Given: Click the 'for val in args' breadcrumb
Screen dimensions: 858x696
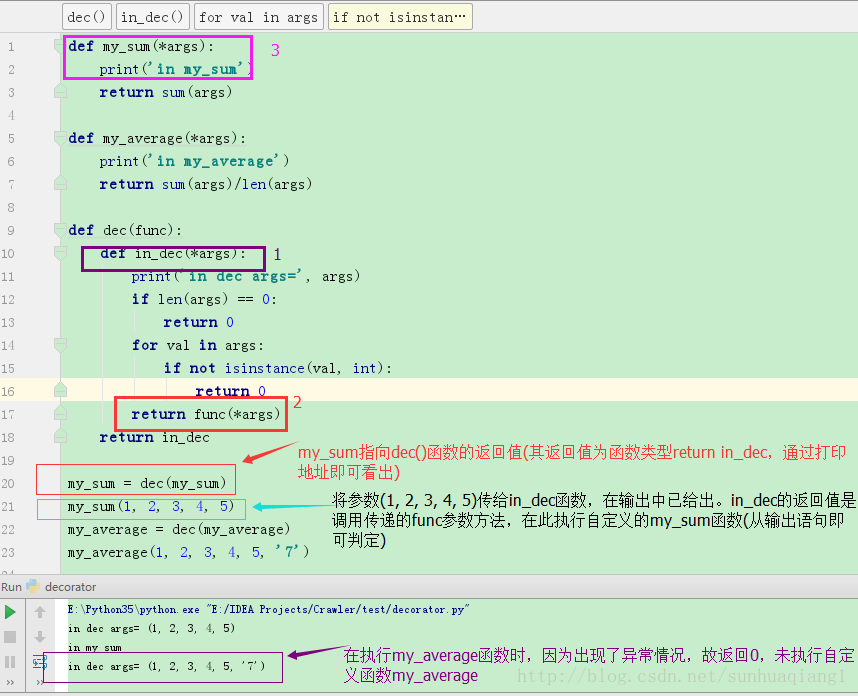Looking at the screenshot, I should point(258,16).
